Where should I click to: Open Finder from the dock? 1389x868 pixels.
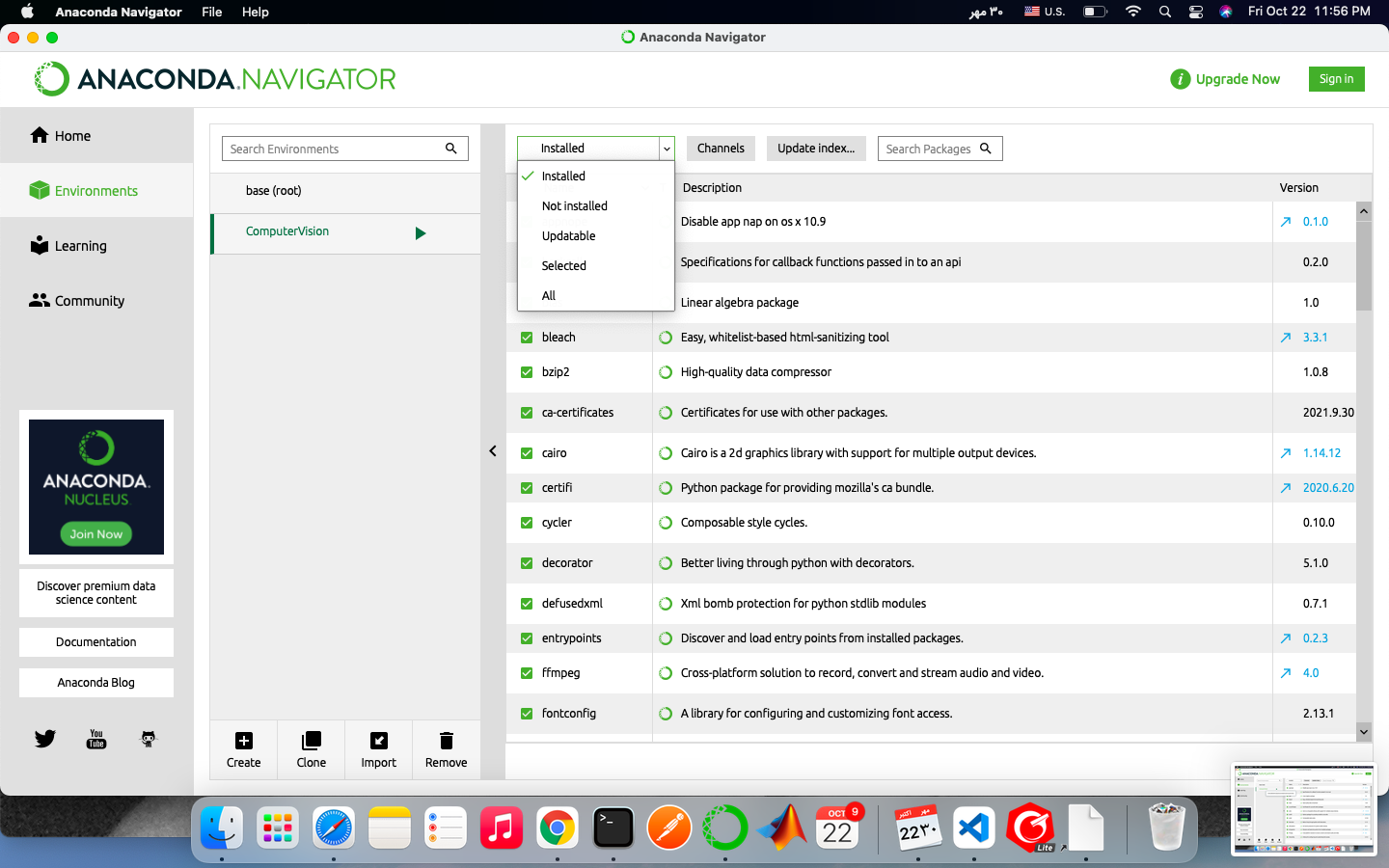click(222, 827)
